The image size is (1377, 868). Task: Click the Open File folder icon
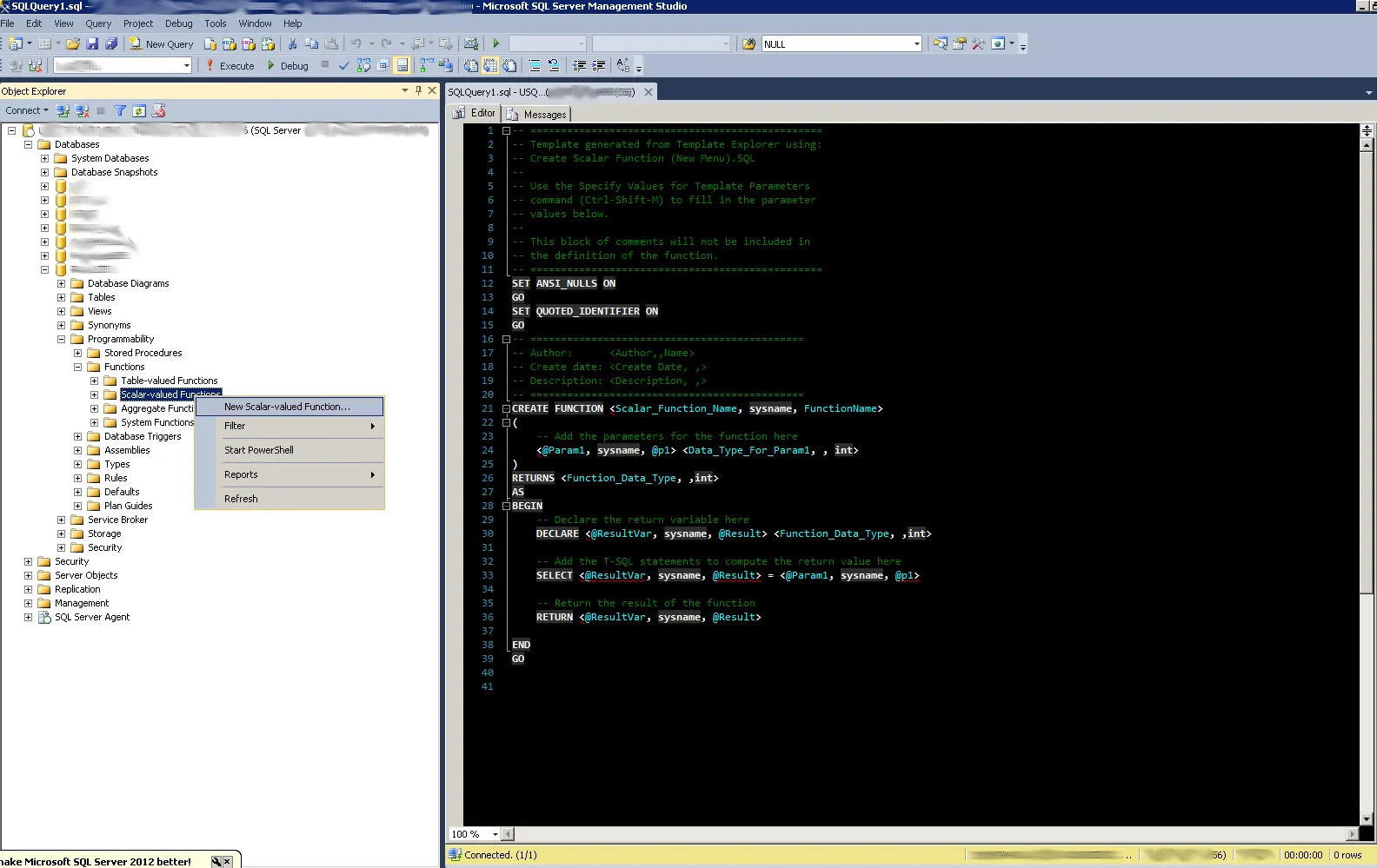[73, 43]
